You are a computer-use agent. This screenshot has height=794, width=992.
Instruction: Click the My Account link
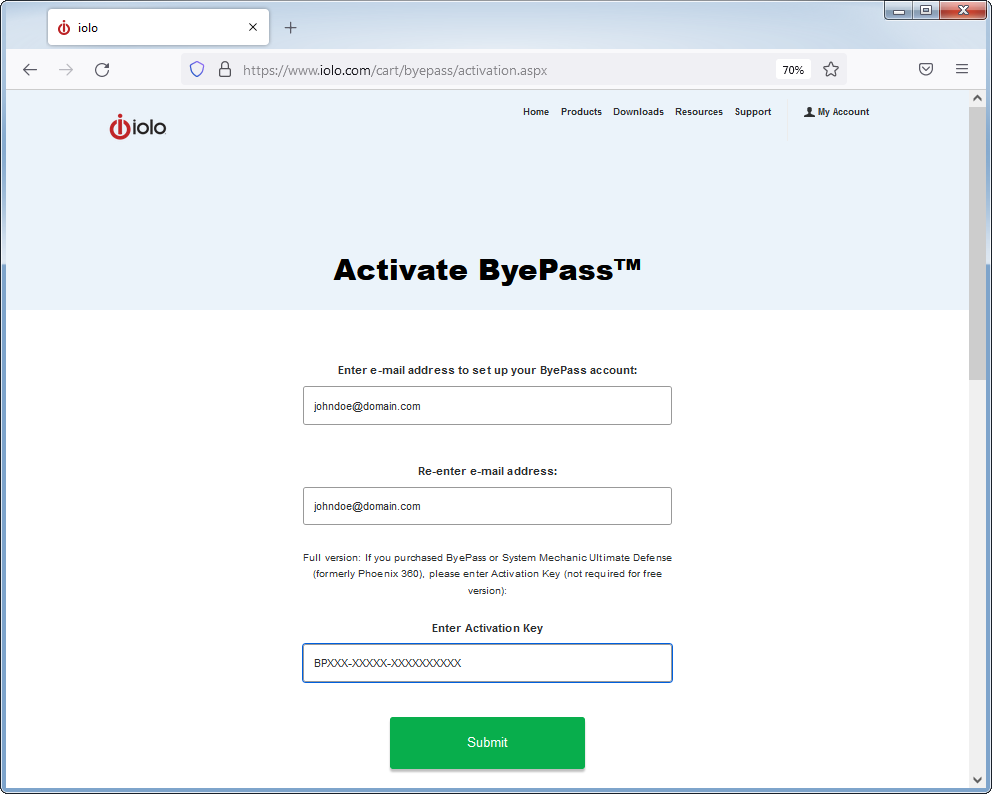click(x=836, y=112)
